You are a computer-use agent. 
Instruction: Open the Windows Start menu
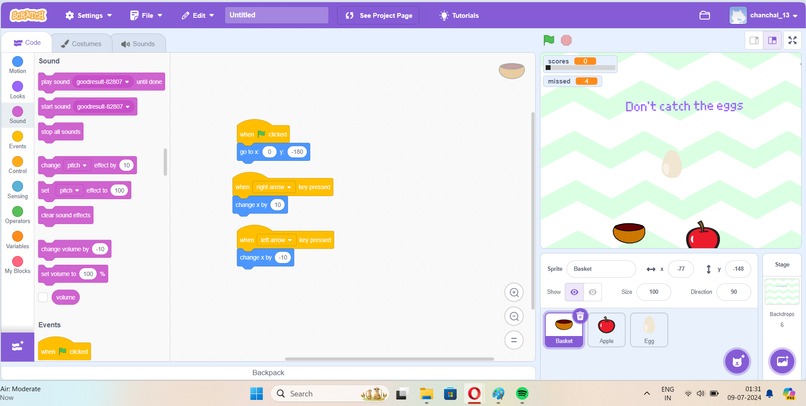point(256,394)
